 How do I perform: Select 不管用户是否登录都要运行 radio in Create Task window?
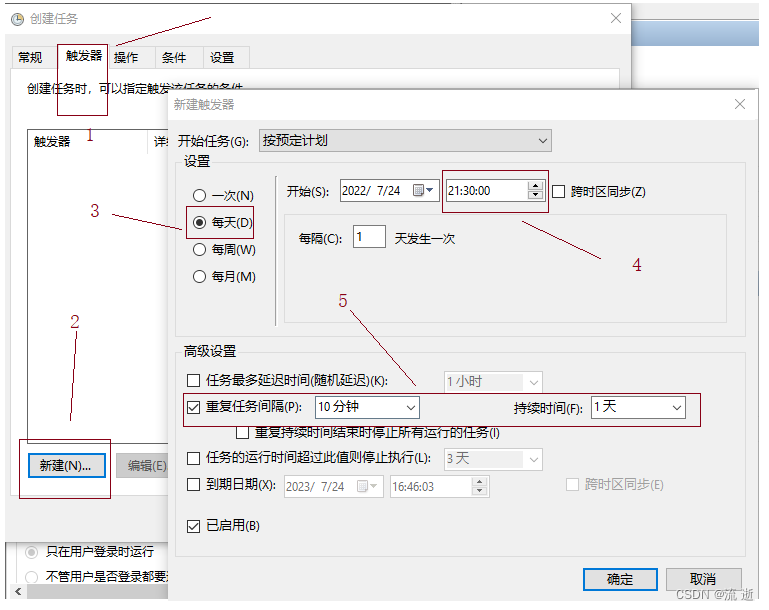coord(31,577)
